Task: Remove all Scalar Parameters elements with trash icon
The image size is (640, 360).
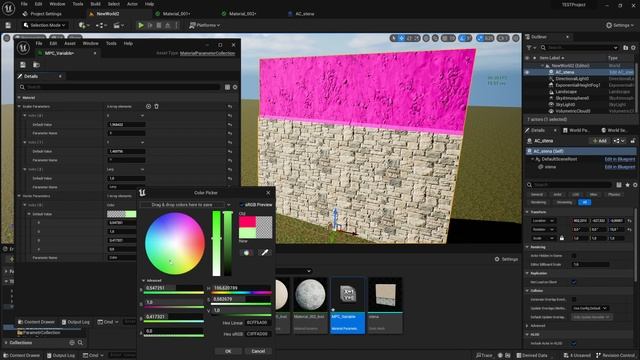Action: [x=156, y=107]
